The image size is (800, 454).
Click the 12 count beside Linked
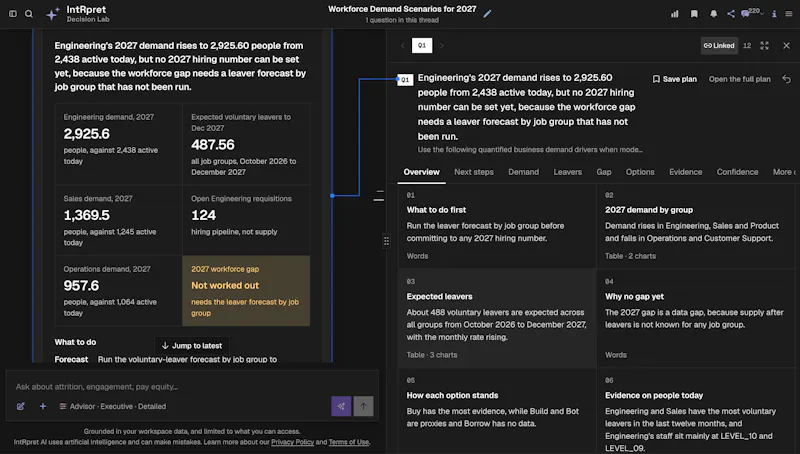(x=747, y=45)
